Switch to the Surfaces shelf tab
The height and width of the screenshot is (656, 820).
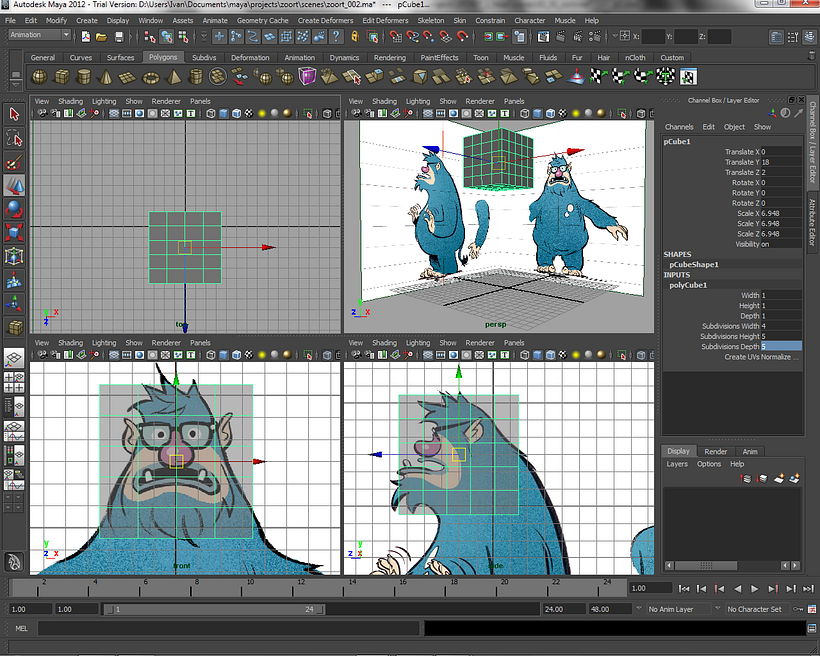click(120, 58)
